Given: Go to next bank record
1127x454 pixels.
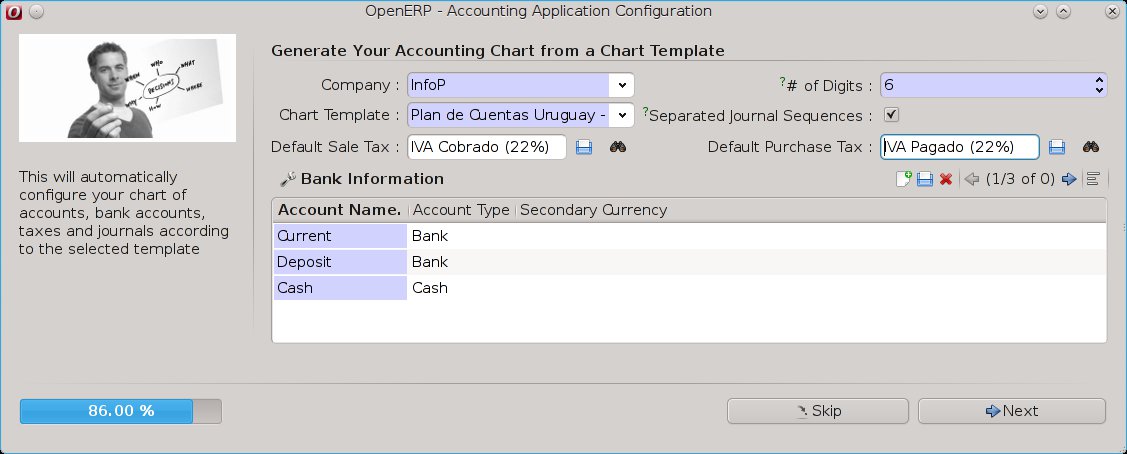Looking at the screenshot, I should (1069, 179).
